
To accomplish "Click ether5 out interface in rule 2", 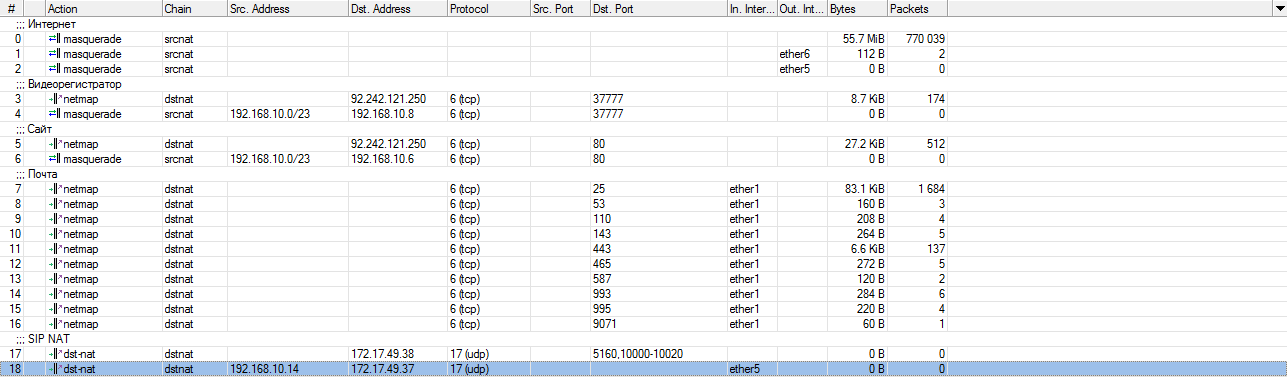I will (x=795, y=69).
